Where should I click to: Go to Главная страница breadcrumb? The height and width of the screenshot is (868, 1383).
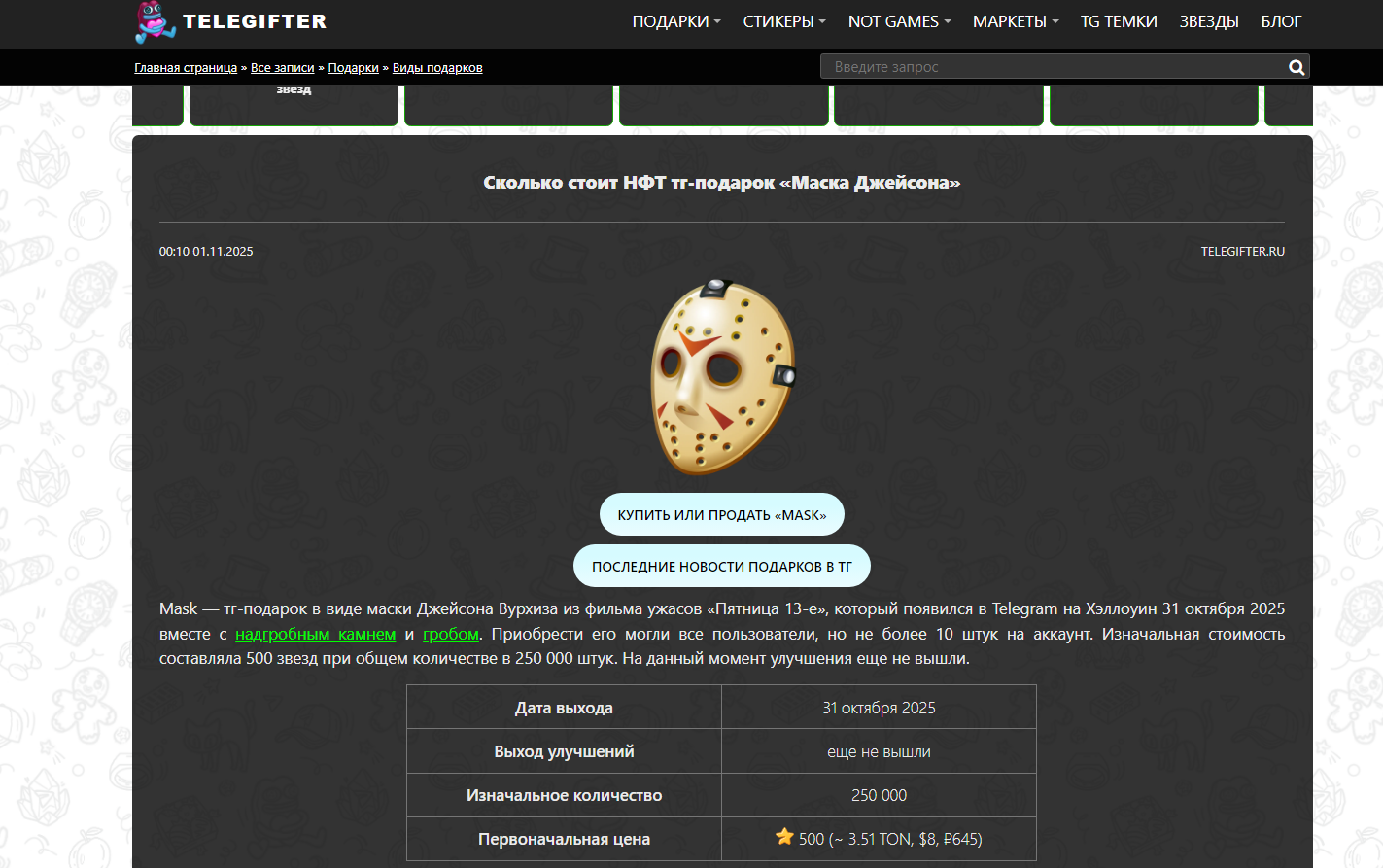pyautogui.click(x=186, y=68)
